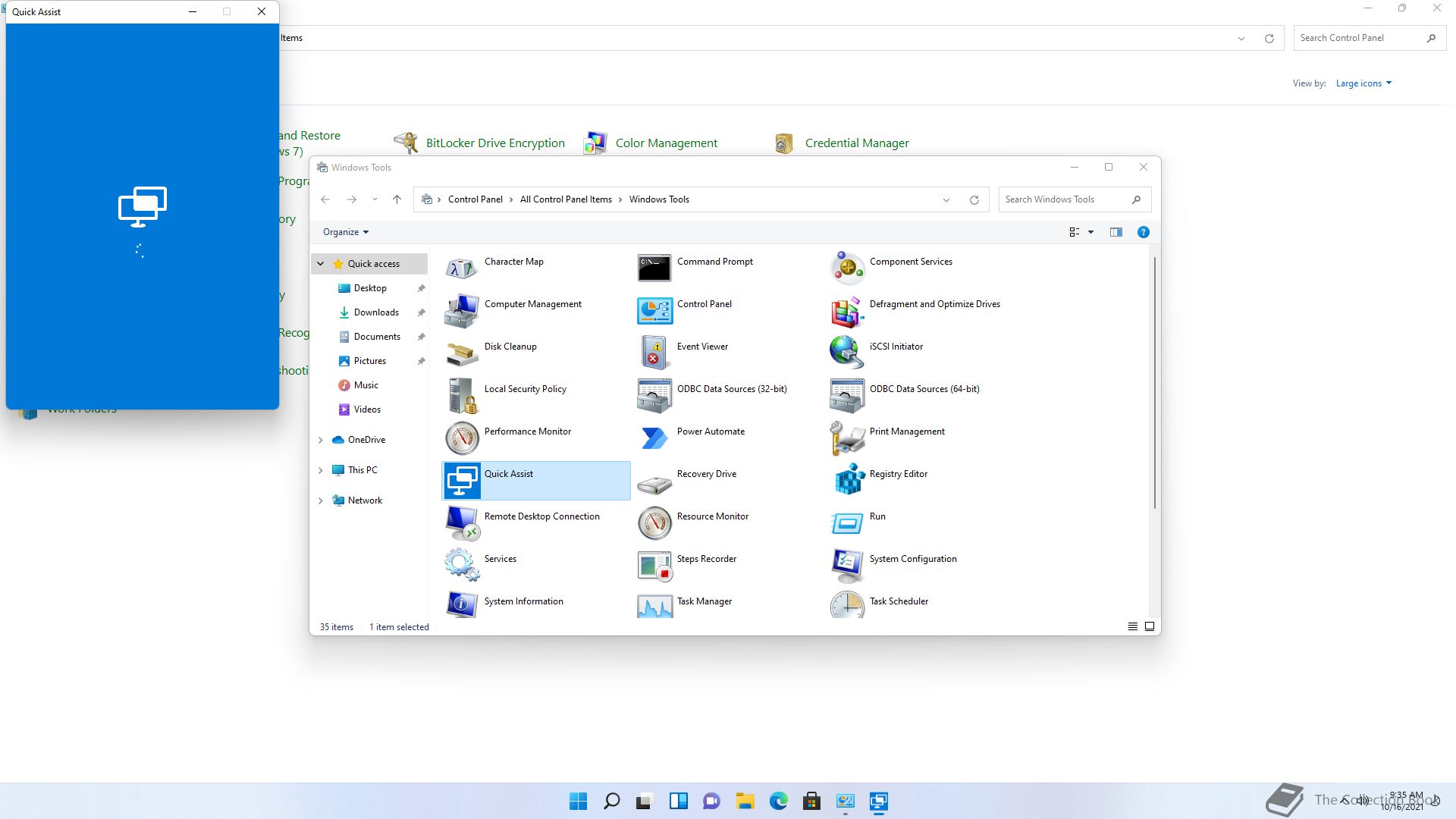Switch to large thumbnails view in status bar
1456x819 pixels.
tap(1150, 626)
